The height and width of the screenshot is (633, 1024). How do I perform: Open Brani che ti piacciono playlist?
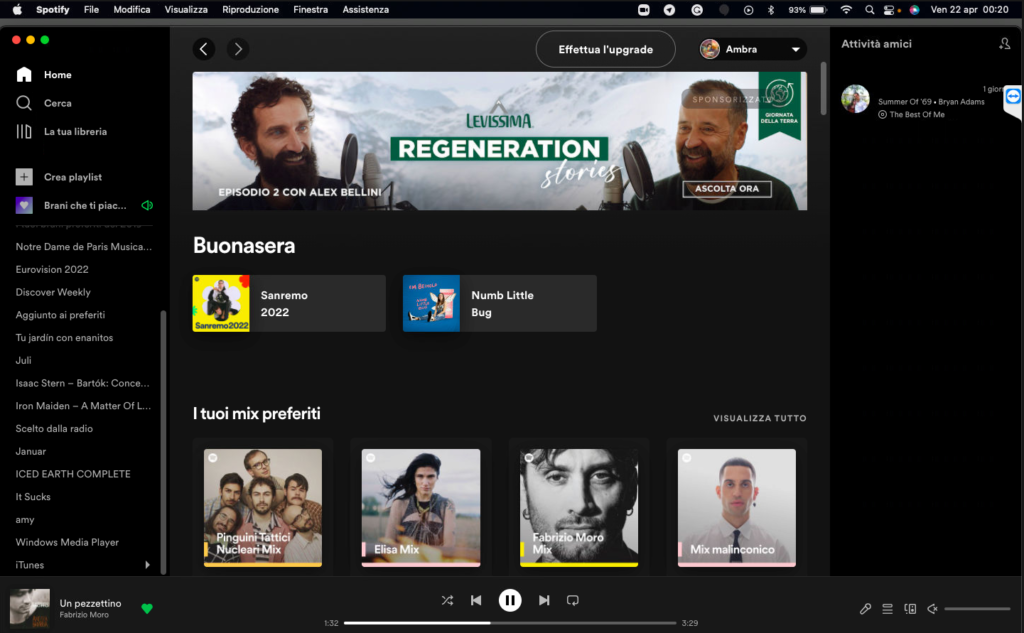pos(85,205)
